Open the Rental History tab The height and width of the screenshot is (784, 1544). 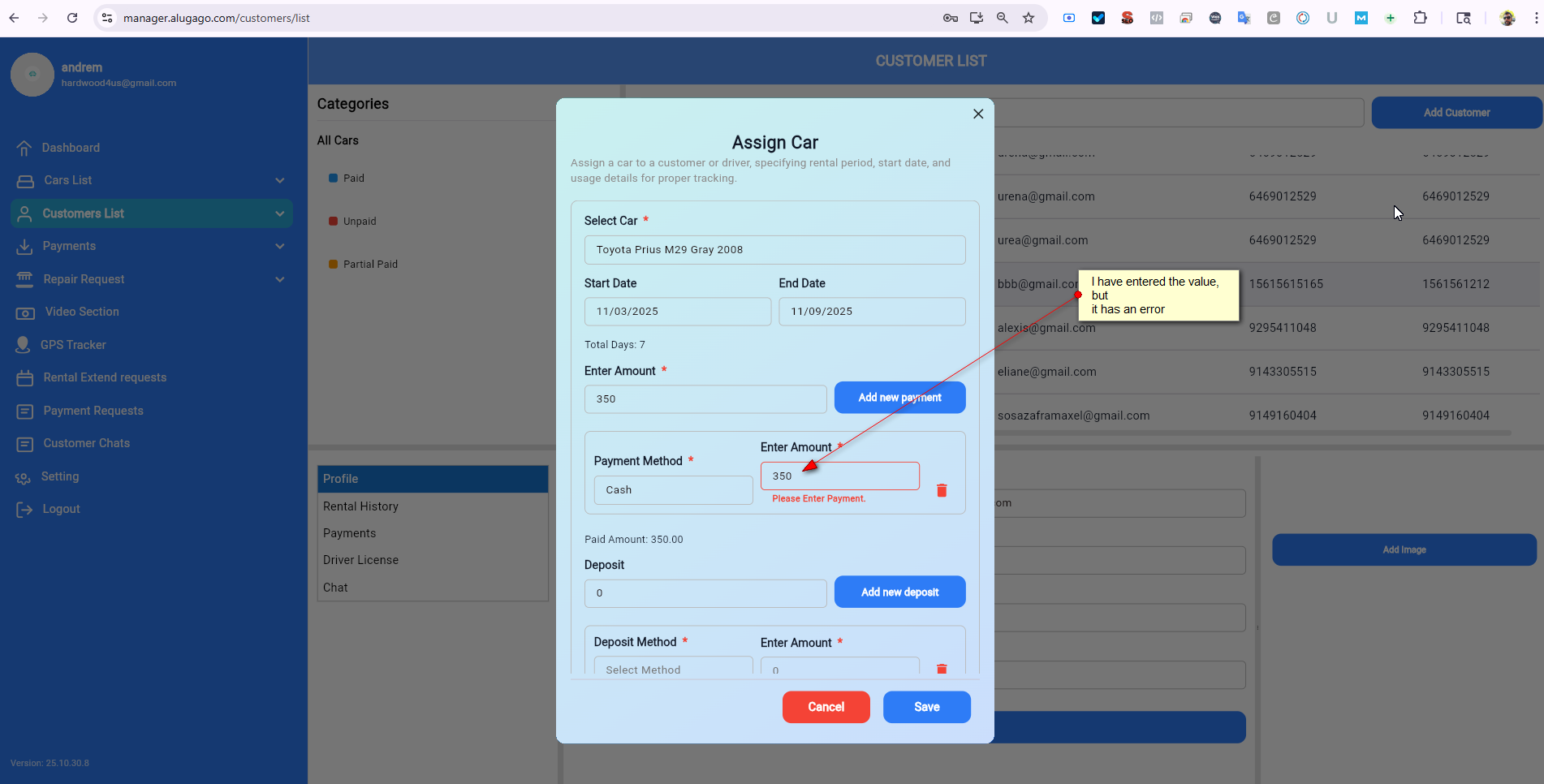click(x=360, y=506)
